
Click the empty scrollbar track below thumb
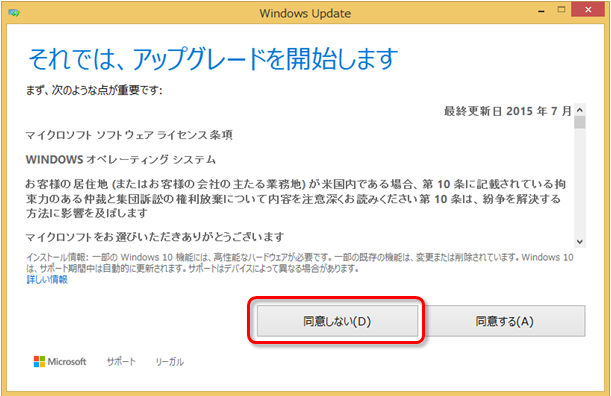[580, 182]
